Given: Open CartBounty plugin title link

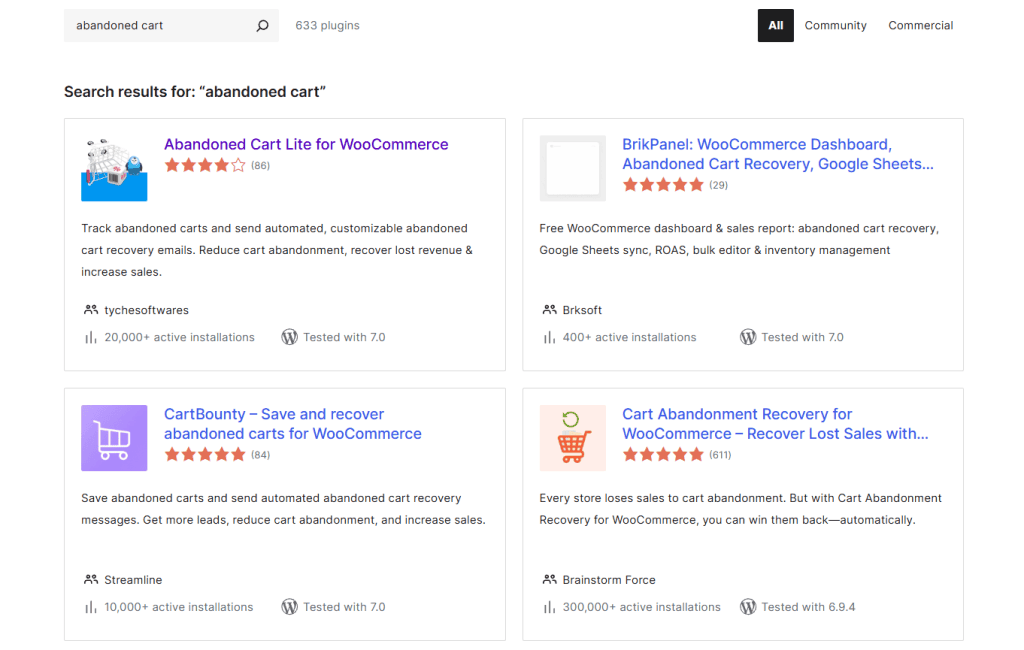Looking at the screenshot, I should click(x=293, y=424).
